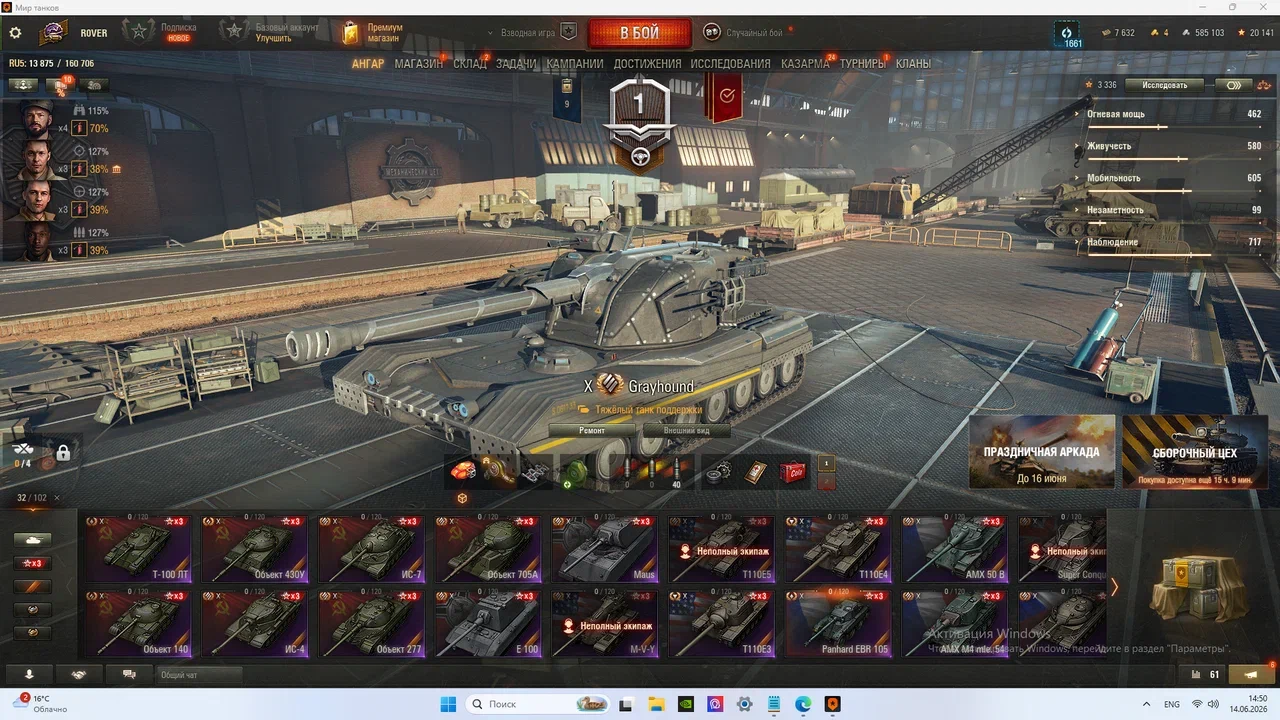Open the Внешний вид customization button
This screenshot has width=1280, height=720.
tap(687, 431)
